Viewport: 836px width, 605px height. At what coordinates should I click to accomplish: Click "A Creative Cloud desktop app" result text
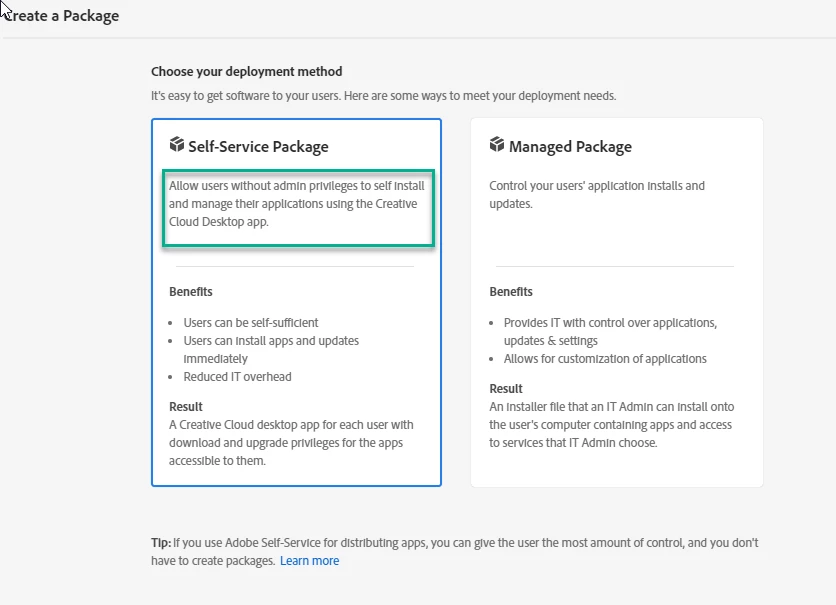click(x=291, y=442)
